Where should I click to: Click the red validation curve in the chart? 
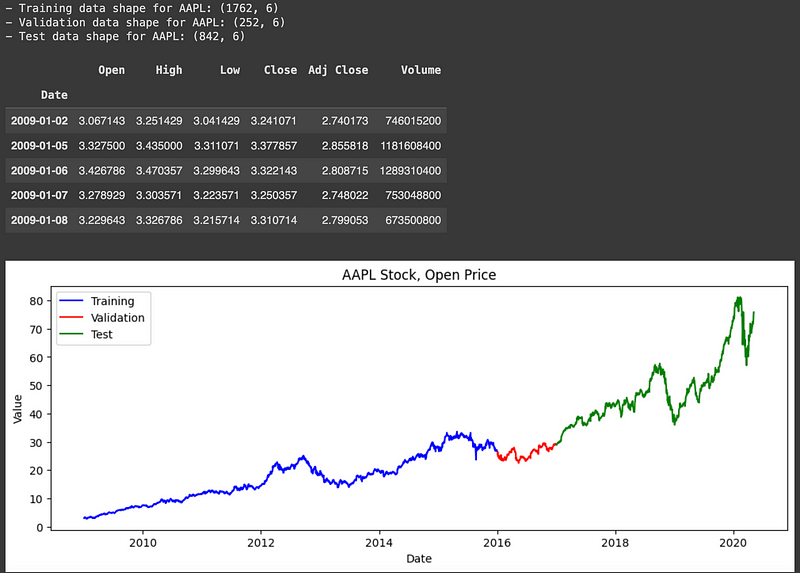pyautogui.click(x=526, y=455)
